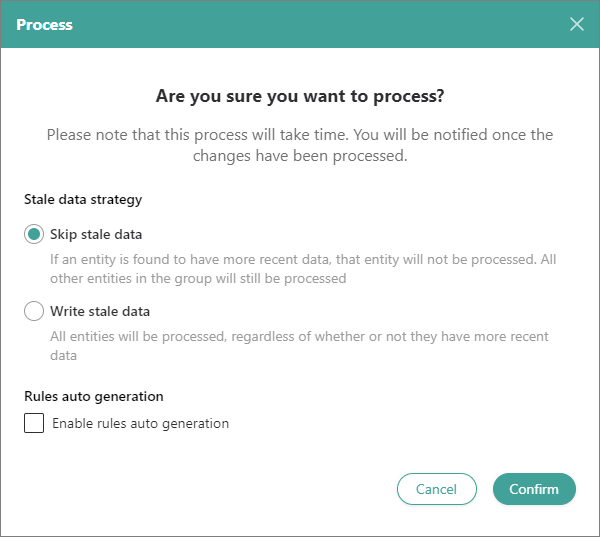
Task: Enable the rules auto generation checkbox
Action: 34,423
